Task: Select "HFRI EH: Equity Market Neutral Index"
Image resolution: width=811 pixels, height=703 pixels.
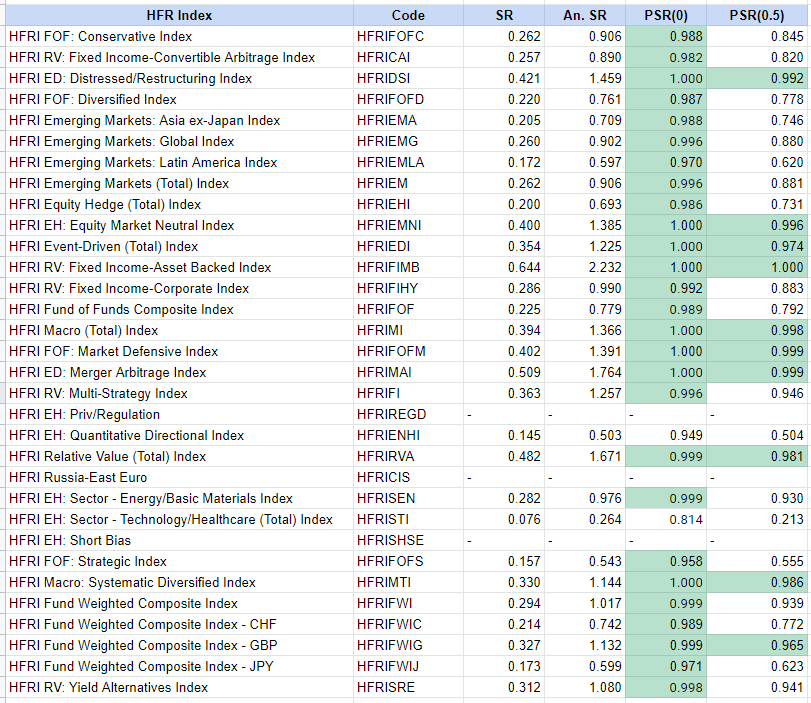Action: [x=179, y=226]
